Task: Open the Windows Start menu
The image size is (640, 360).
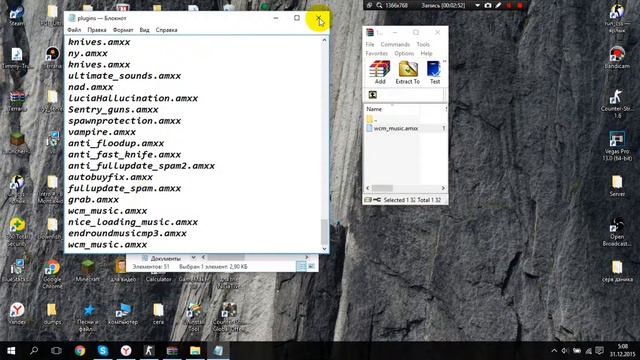Action: pyautogui.click(x=11, y=351)
